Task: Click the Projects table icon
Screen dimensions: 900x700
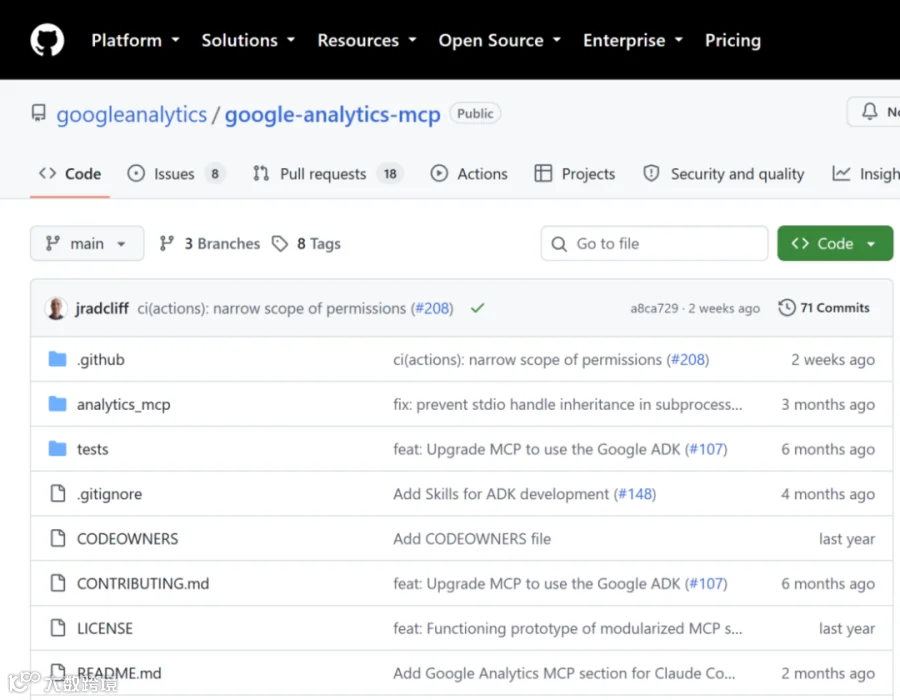Action: pos(543,173)
